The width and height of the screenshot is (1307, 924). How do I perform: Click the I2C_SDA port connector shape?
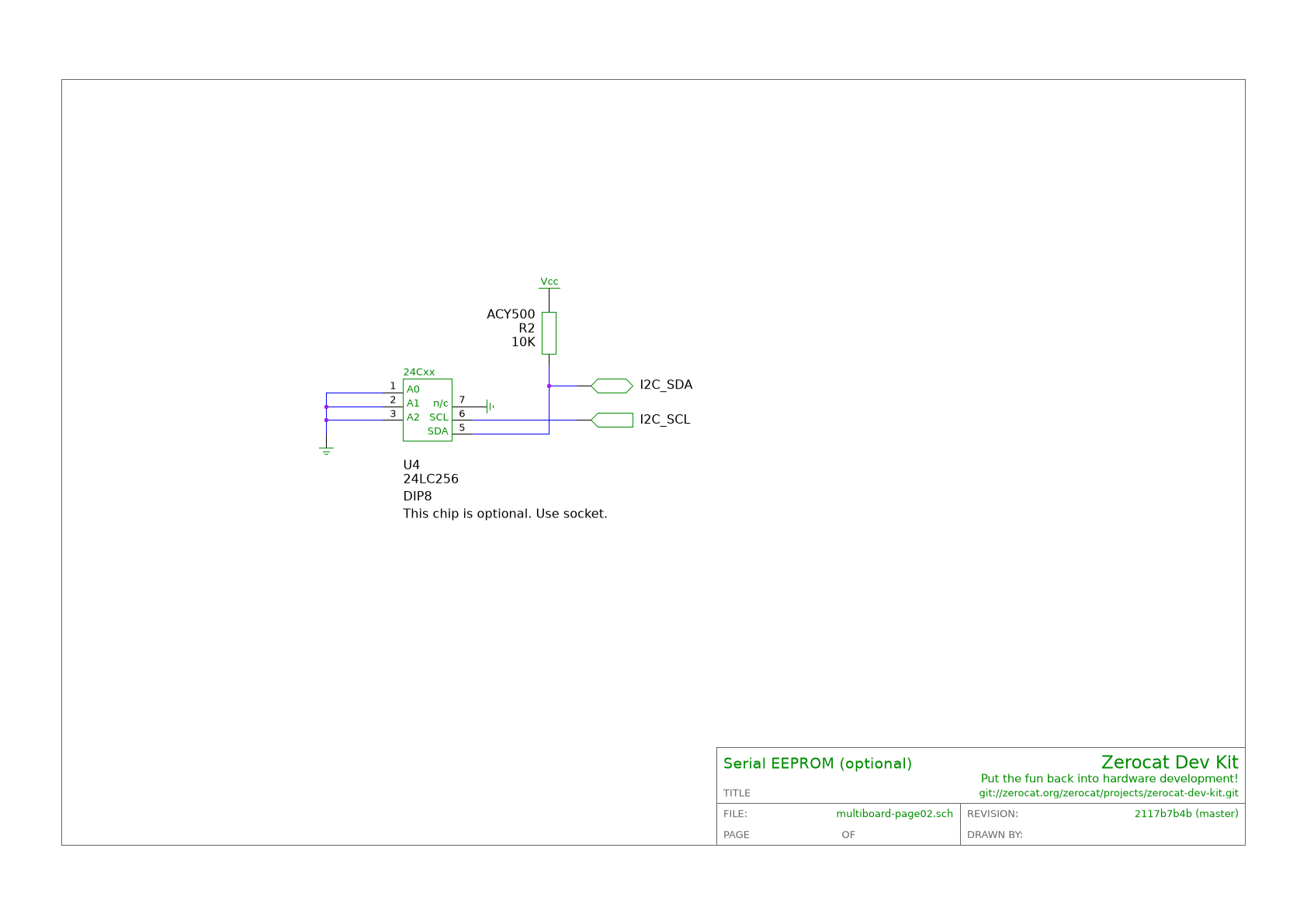click(612, 386)
